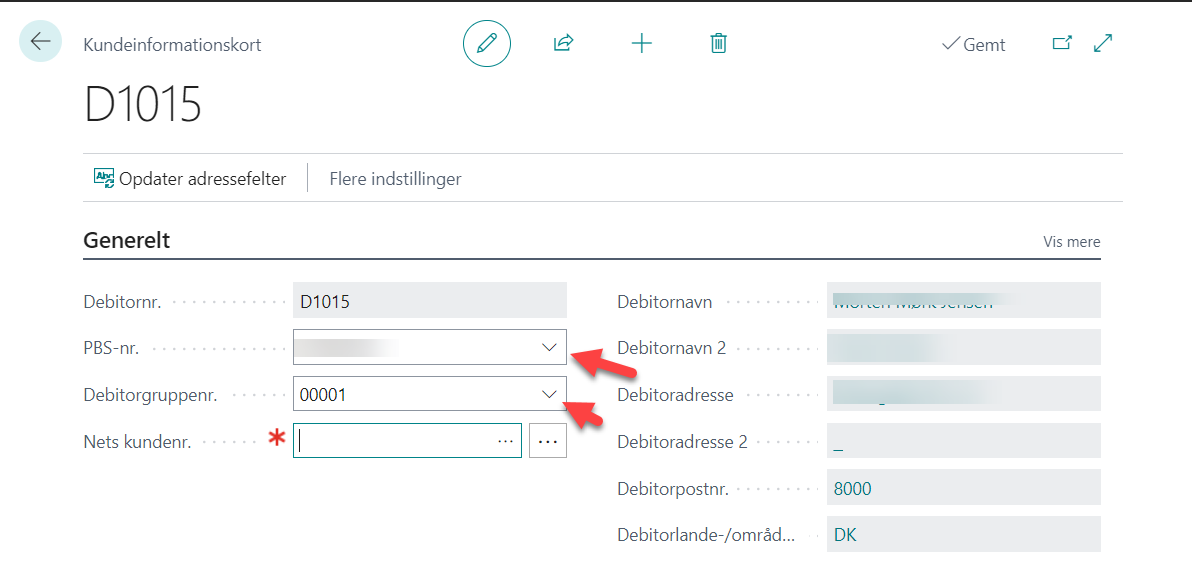
Task: Click the ellipsis inside Nets kundenr. field
Action: click(505, 441)
